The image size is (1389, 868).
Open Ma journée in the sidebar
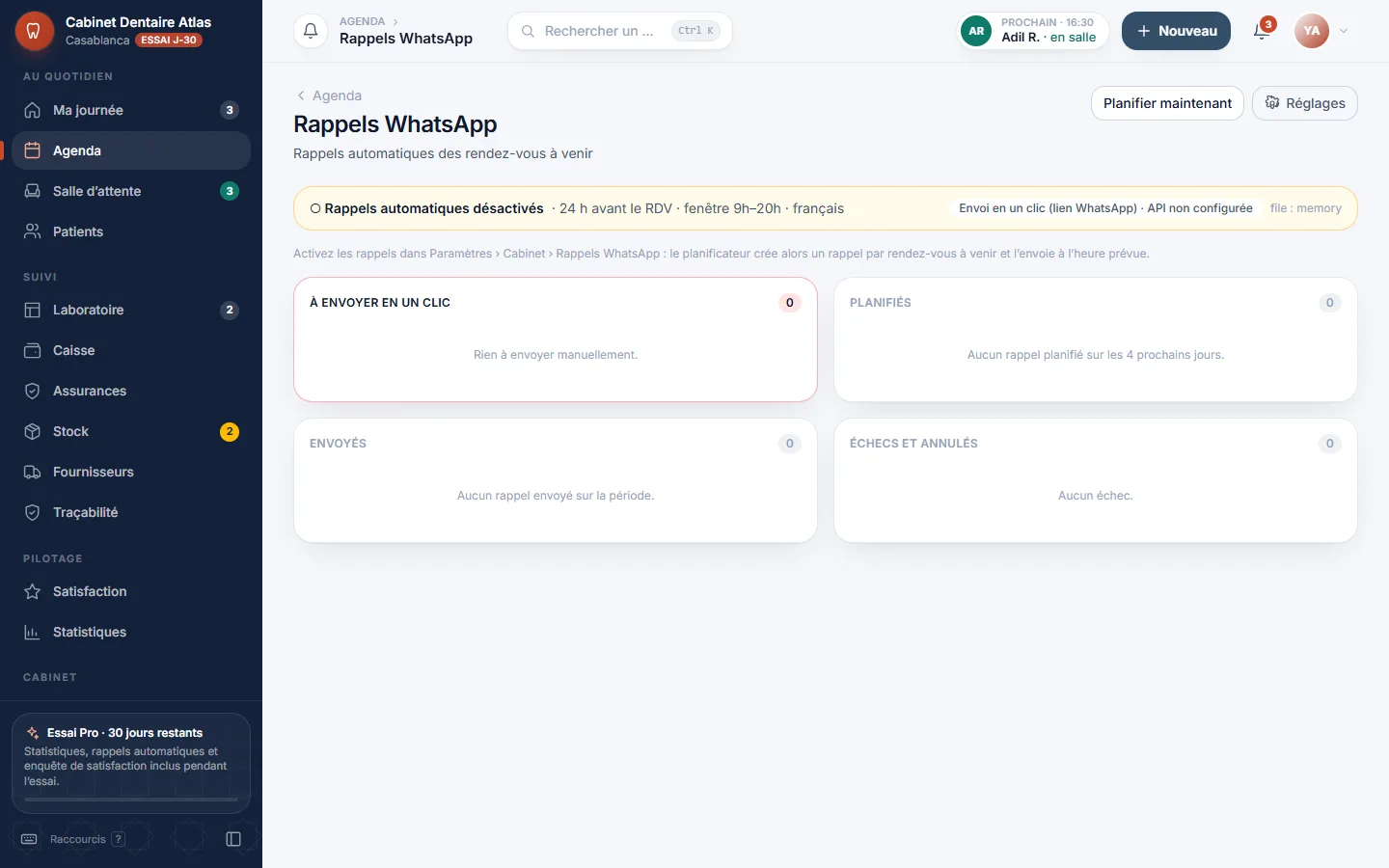[x=131, y=110]
